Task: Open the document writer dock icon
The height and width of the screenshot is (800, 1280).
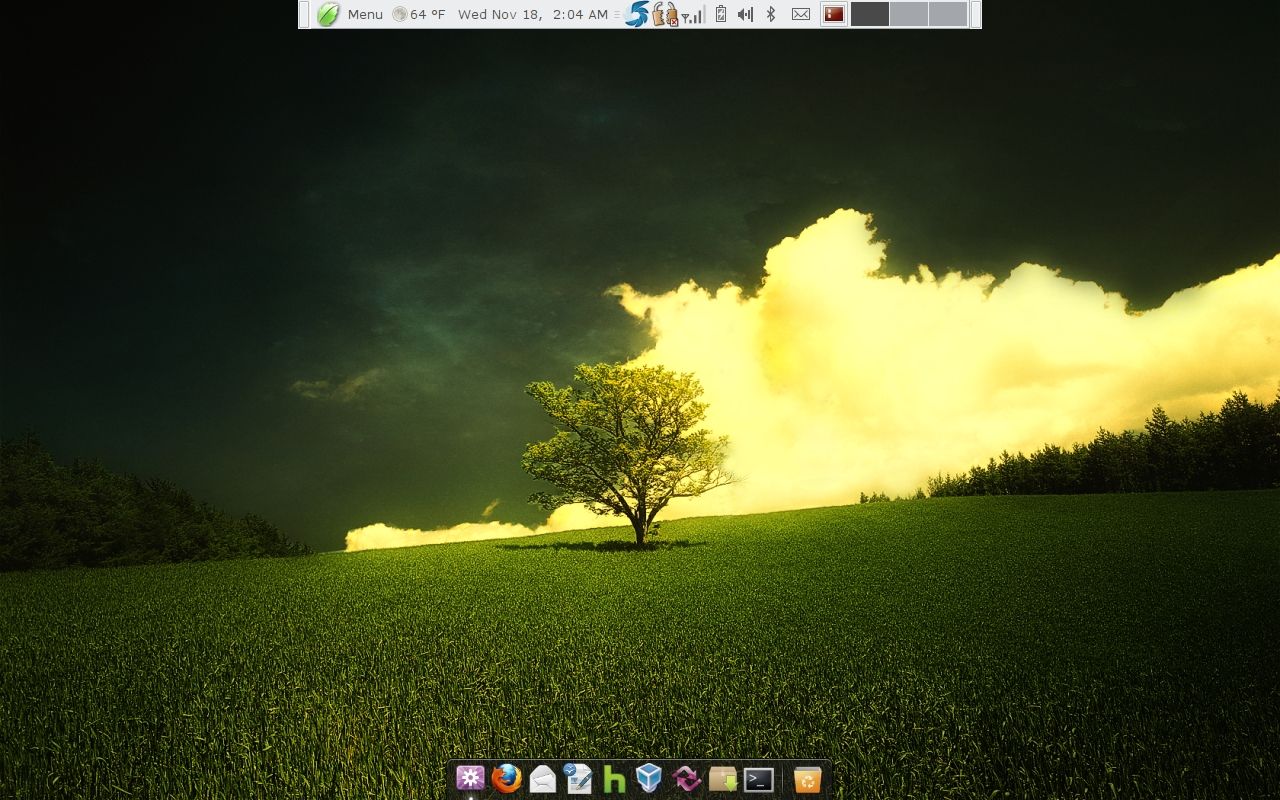Action: 578,778
